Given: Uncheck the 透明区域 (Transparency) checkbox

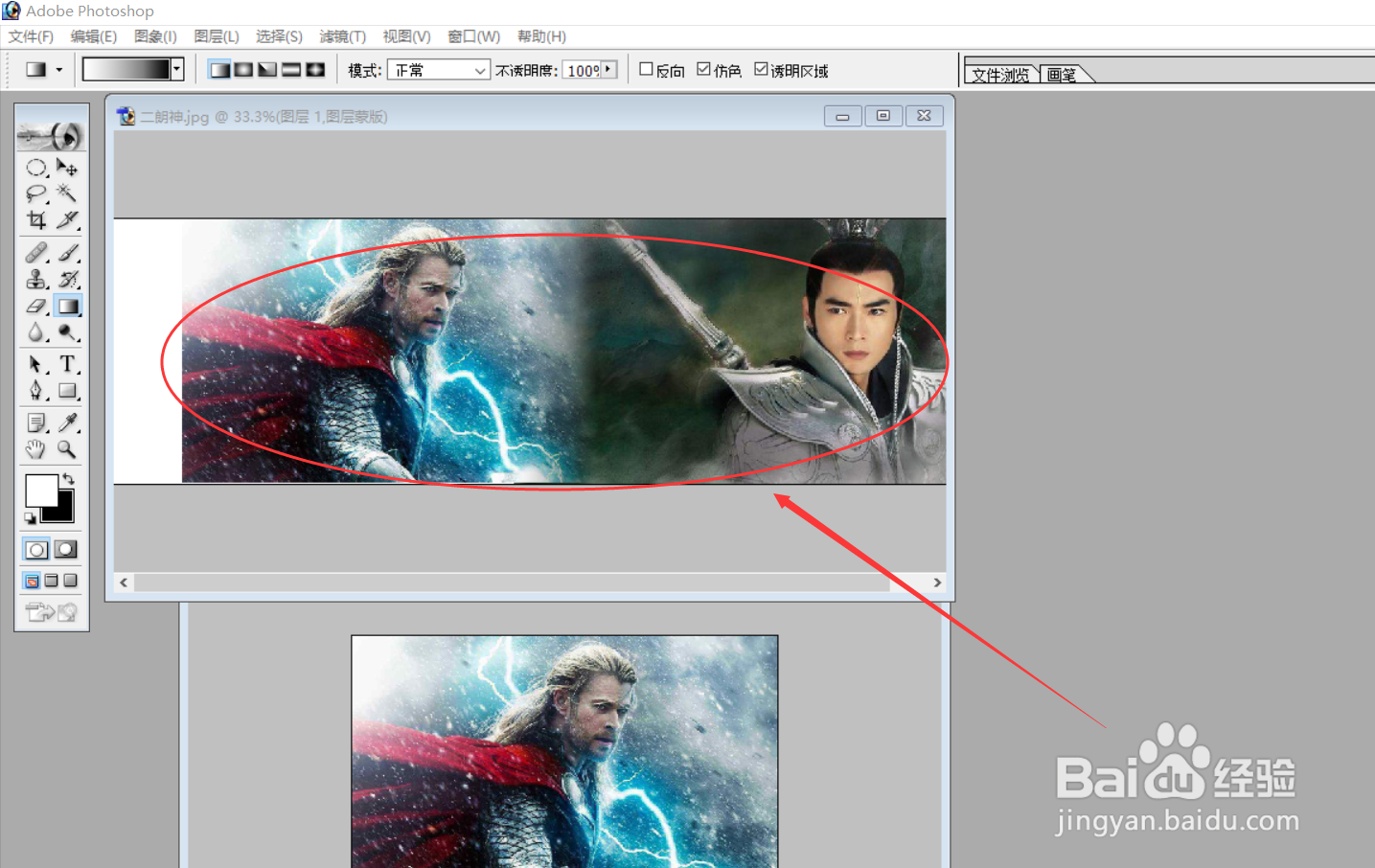Looking at the screenshot, I should click(761, 69).
